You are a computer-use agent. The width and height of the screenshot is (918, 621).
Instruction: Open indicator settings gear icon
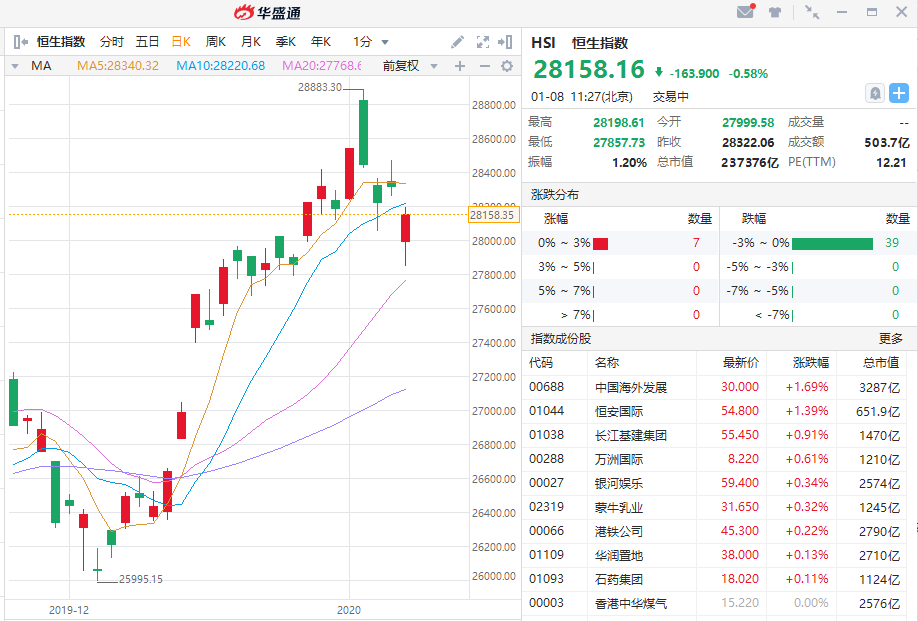[508, 66]
